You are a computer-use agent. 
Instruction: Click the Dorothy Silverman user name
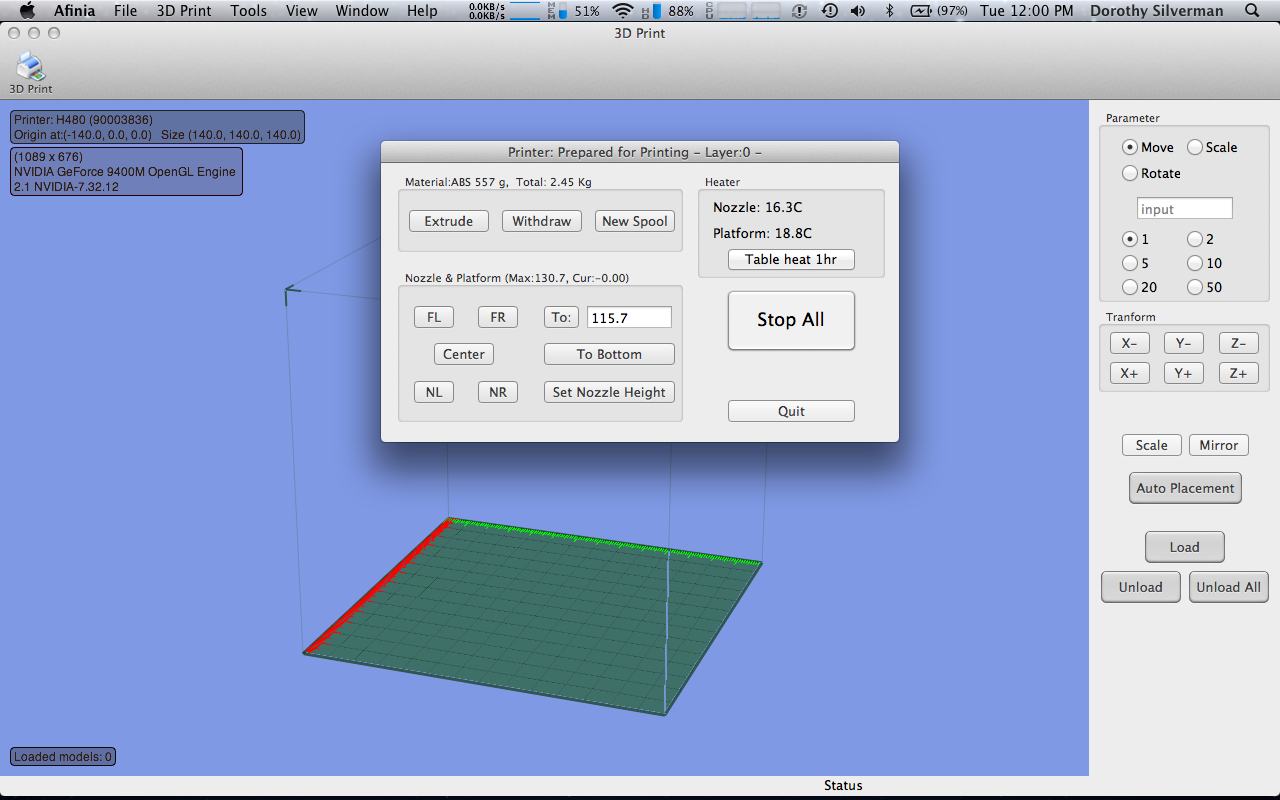pos(1156,11)
